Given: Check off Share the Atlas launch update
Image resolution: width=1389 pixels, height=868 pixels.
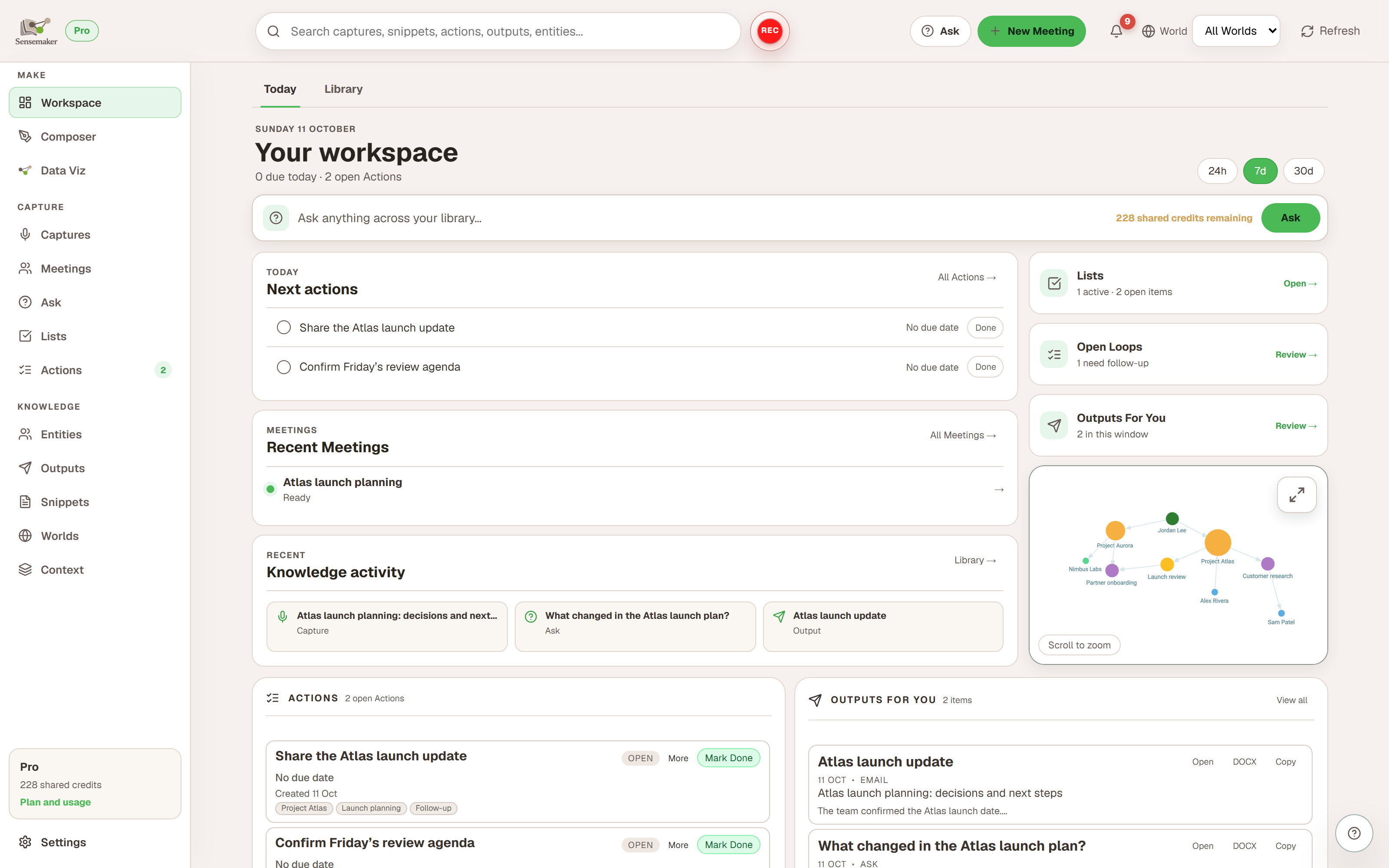Looking at the screenshot, I should point(283,327).
